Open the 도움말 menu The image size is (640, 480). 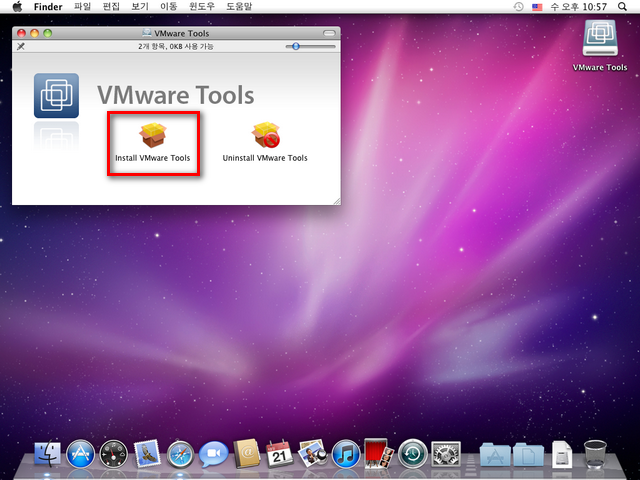(x=239, y=7)
